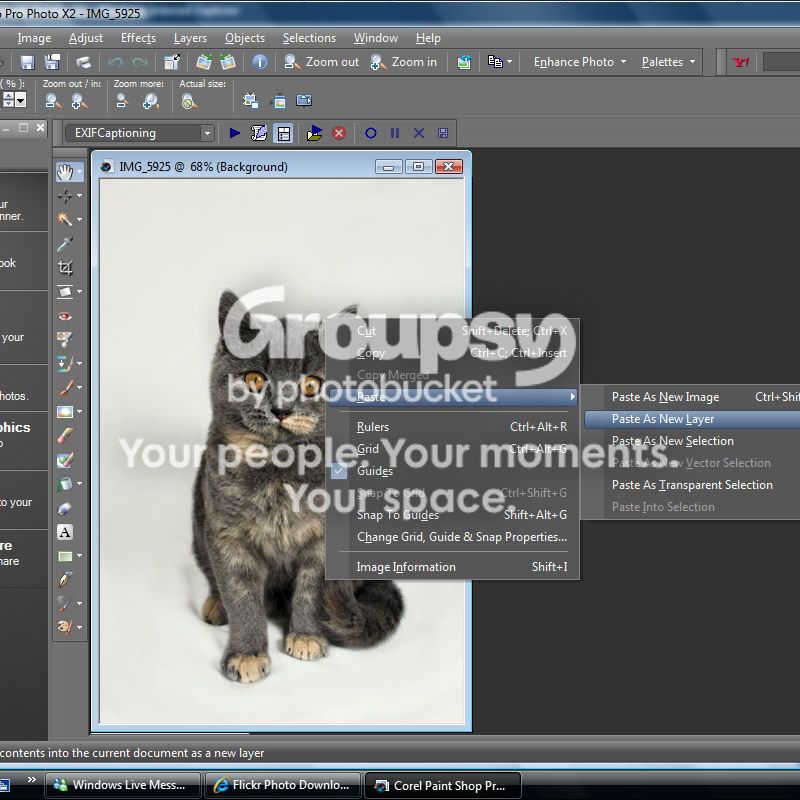
Task: Open the EXIFCaptioning script dropdown
Action: coord(207,134)
